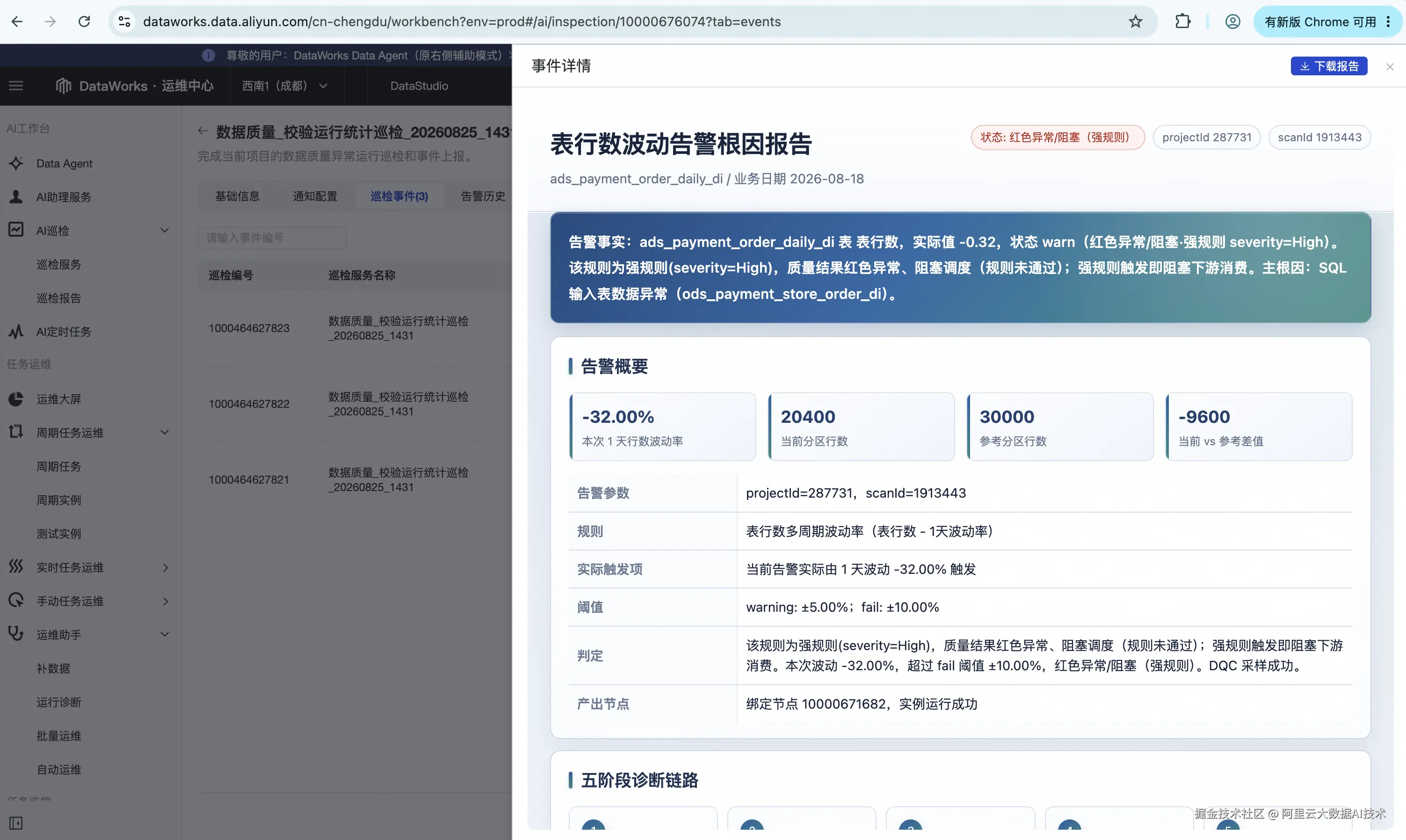Click the scanId 1913443 tag
Image resolution: width=1406 pixels, height=840 pixels.
pos(1319,138)
